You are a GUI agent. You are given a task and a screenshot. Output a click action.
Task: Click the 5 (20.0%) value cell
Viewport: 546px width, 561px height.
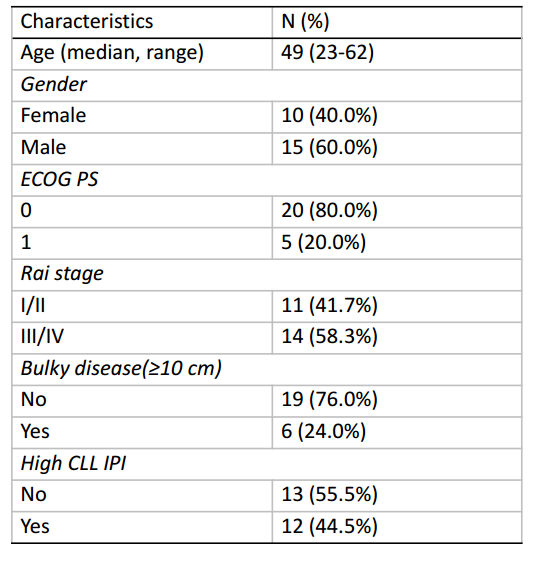(x=323, y=243)
